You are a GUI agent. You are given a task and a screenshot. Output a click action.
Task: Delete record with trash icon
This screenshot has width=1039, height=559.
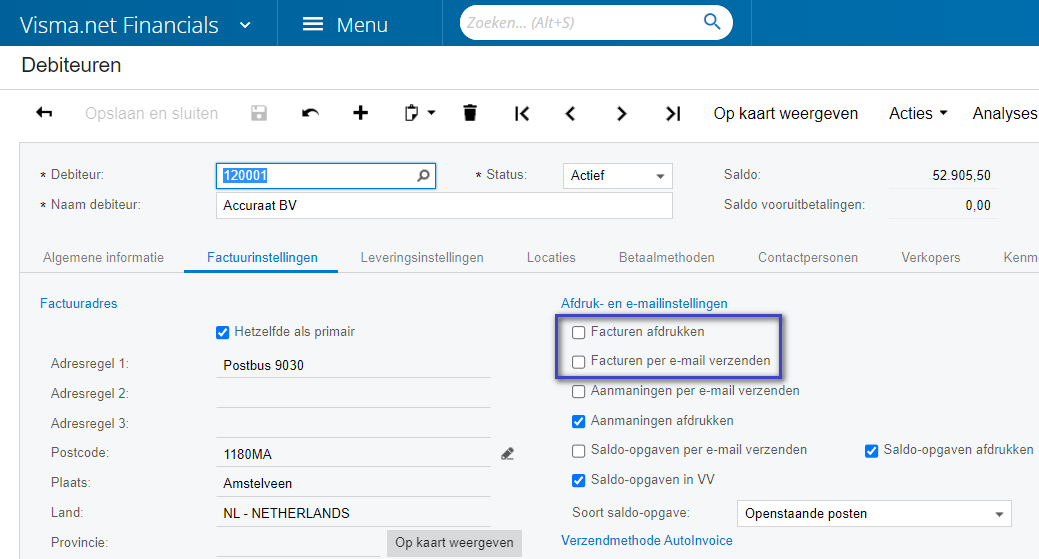[470, 113]
